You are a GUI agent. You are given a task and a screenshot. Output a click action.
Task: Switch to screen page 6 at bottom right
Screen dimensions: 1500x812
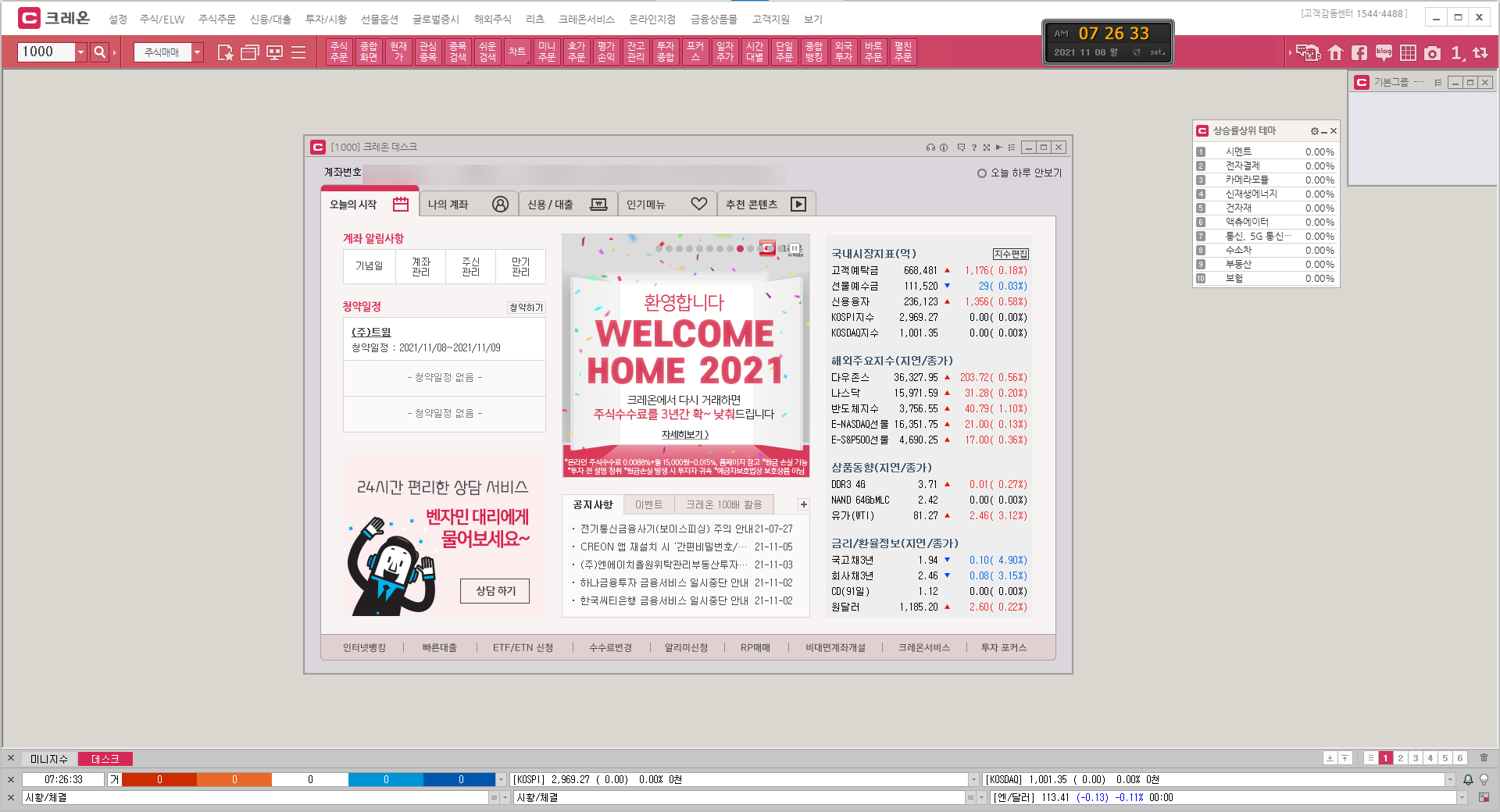click(x=1460, y=758)
